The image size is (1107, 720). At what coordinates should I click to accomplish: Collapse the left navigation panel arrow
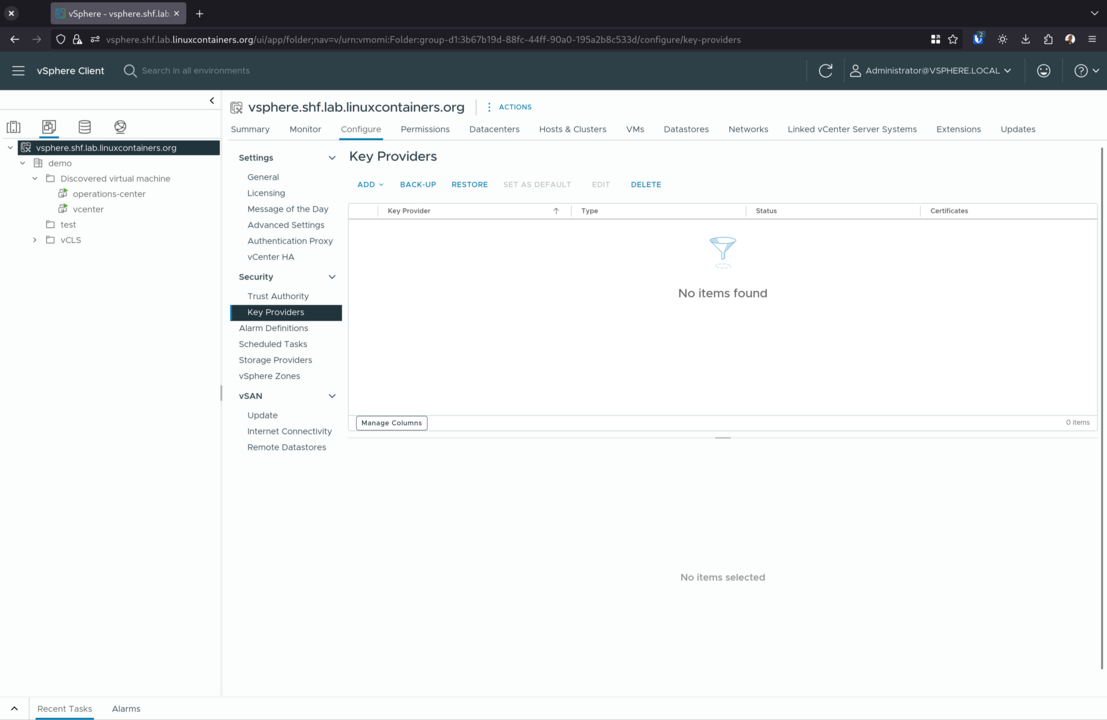tap(212, 101)
